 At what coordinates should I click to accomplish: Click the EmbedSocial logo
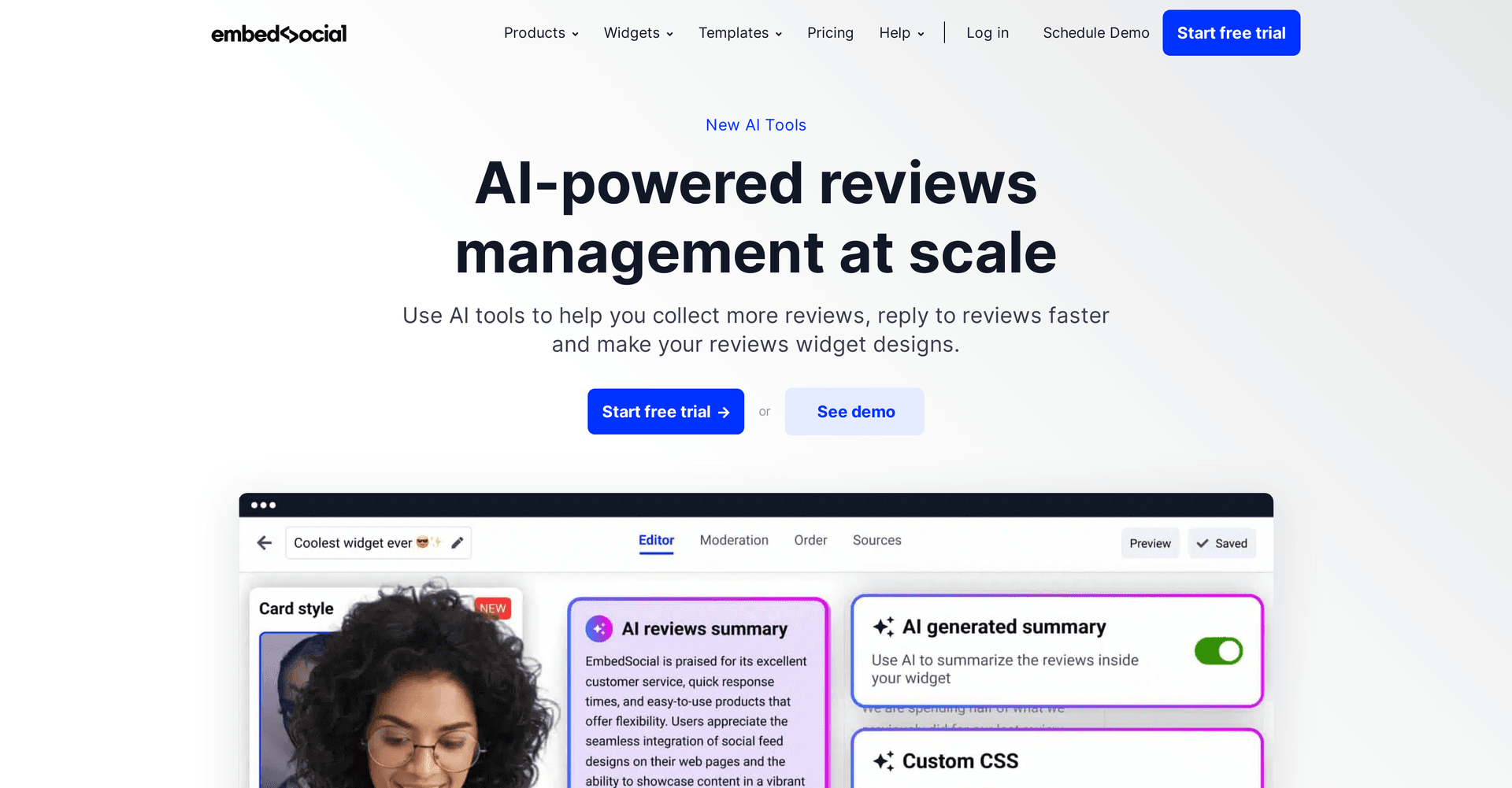279,34
